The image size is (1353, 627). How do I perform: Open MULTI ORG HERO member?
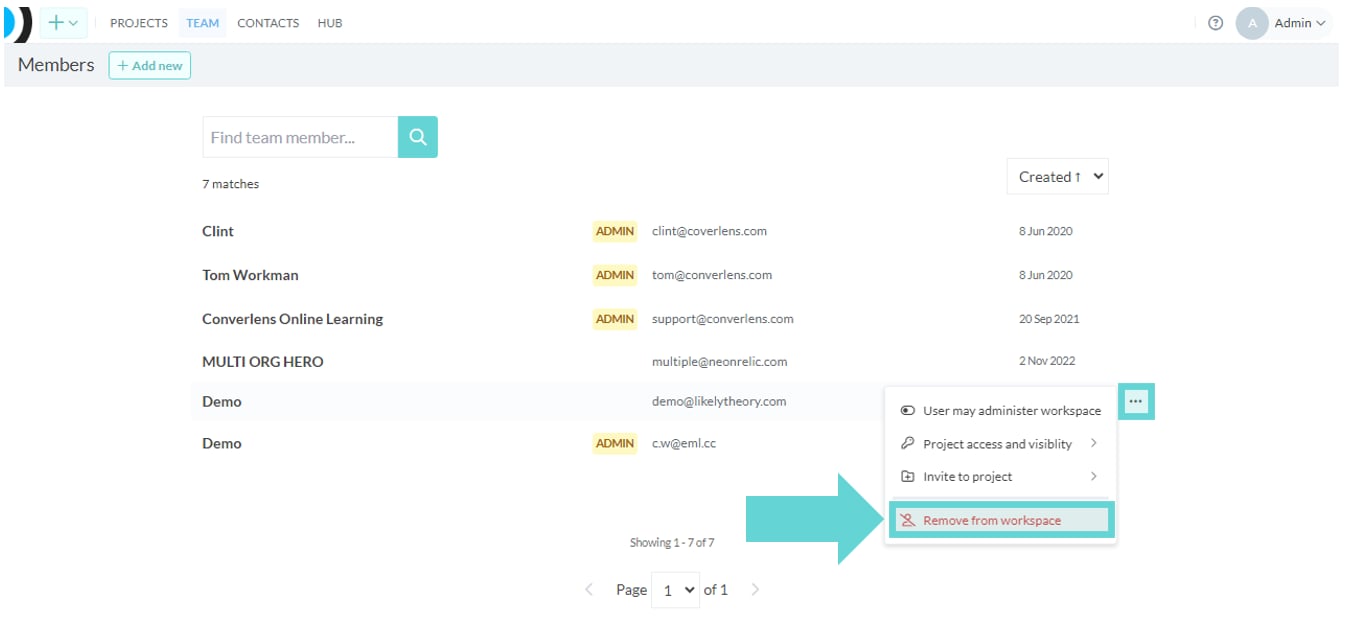pos(263,362)
